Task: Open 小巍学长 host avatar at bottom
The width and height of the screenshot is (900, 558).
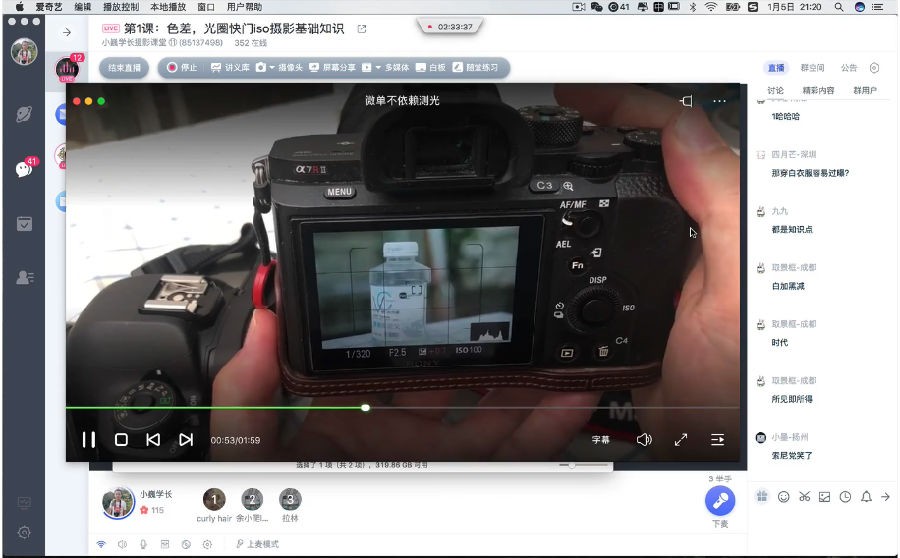Action: (x=118, y=503)
